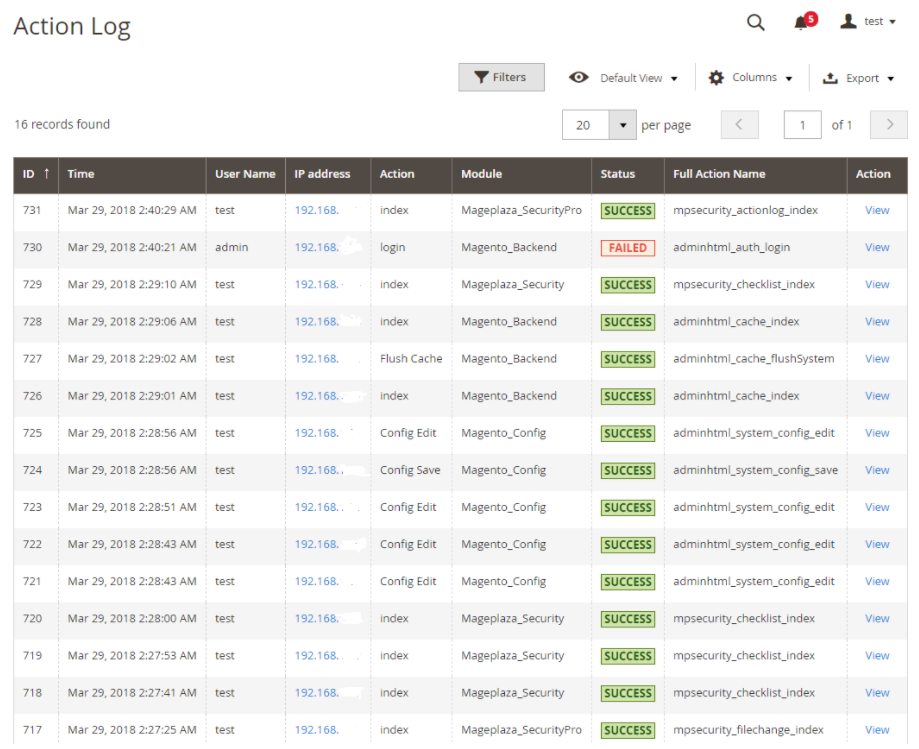919x749 pixels.
Task: Click IP address link in row 731
Action: [317, 210]
